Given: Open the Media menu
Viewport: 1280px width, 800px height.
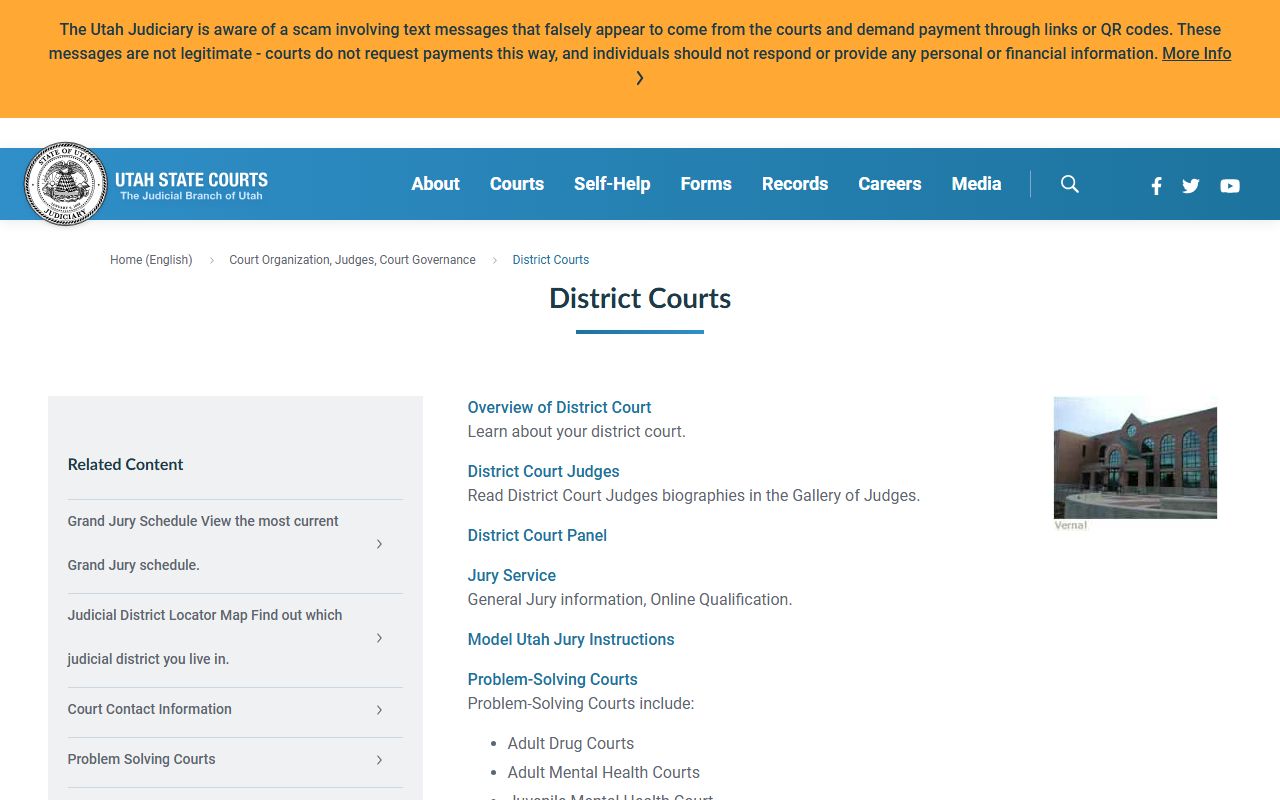Looking at the screenshot, I should tap(976, 184).
